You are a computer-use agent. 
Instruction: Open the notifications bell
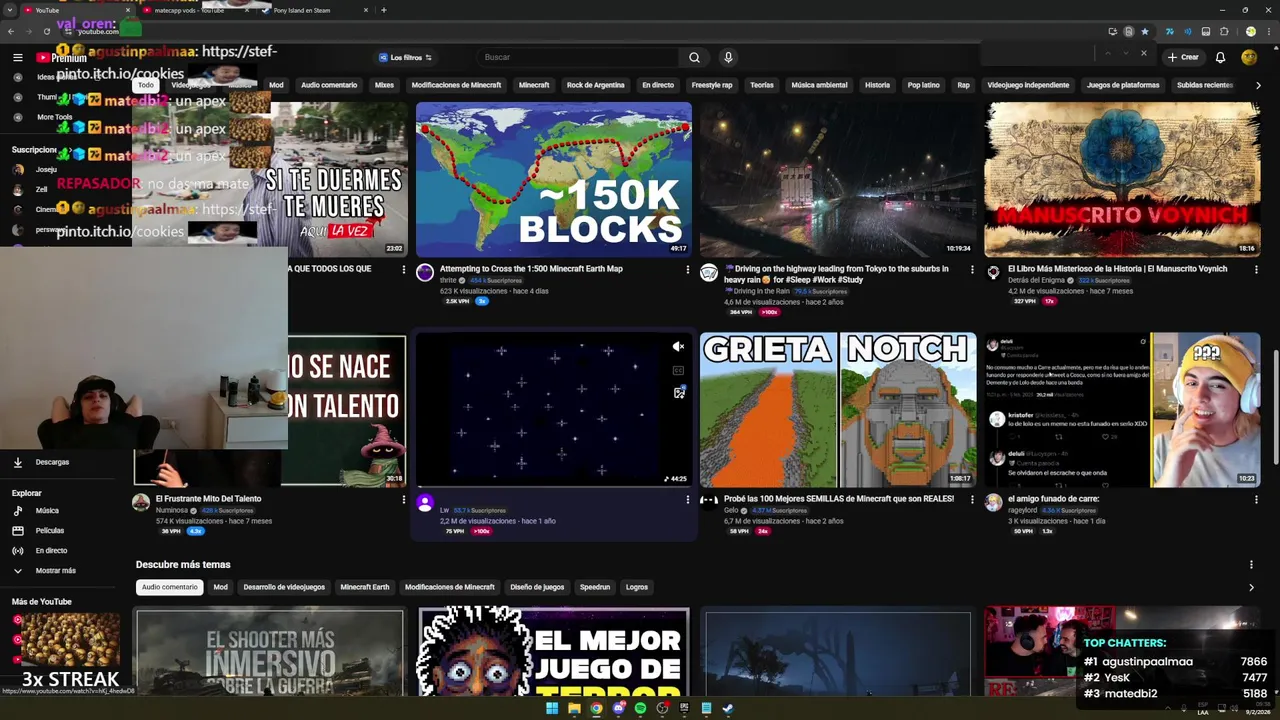(1220, 57)
